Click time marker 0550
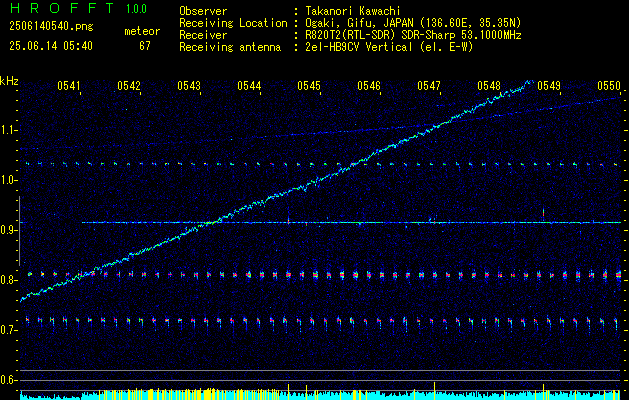The image size is (629, 400). tap(609, 85)
